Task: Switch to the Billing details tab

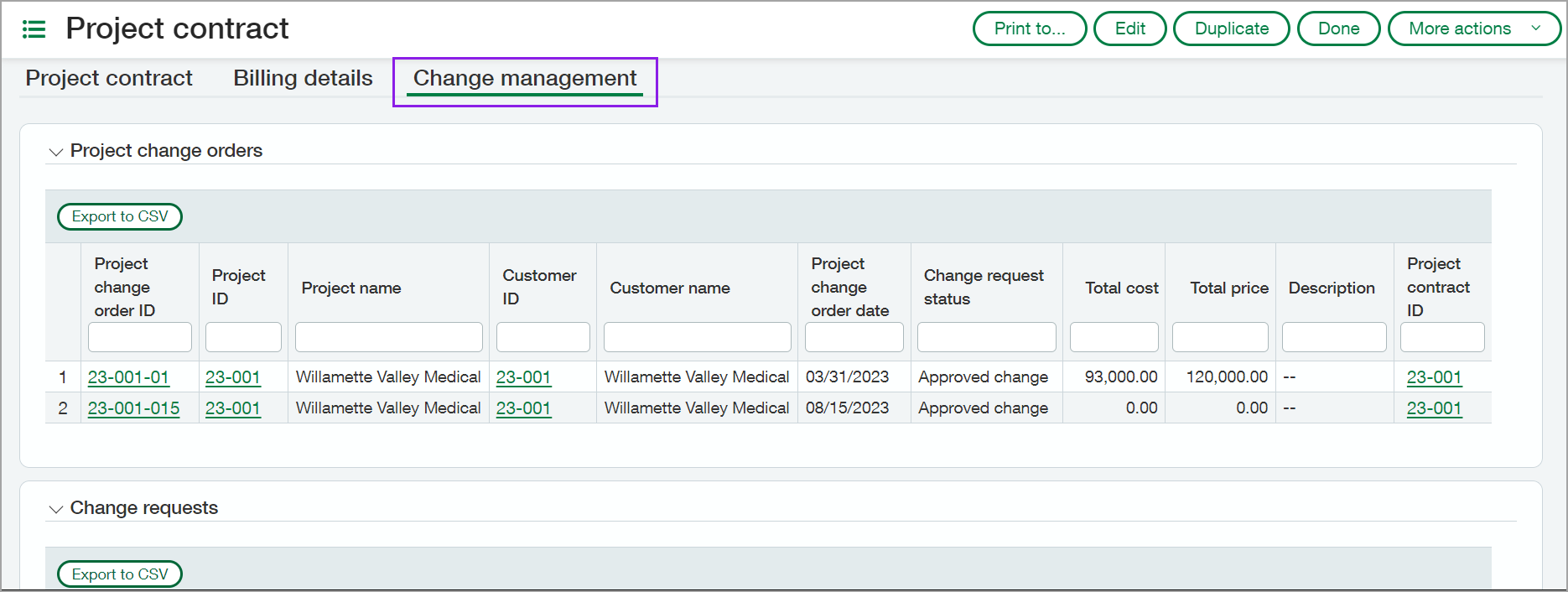Action: pyautogui.click(x=303, y=78)
